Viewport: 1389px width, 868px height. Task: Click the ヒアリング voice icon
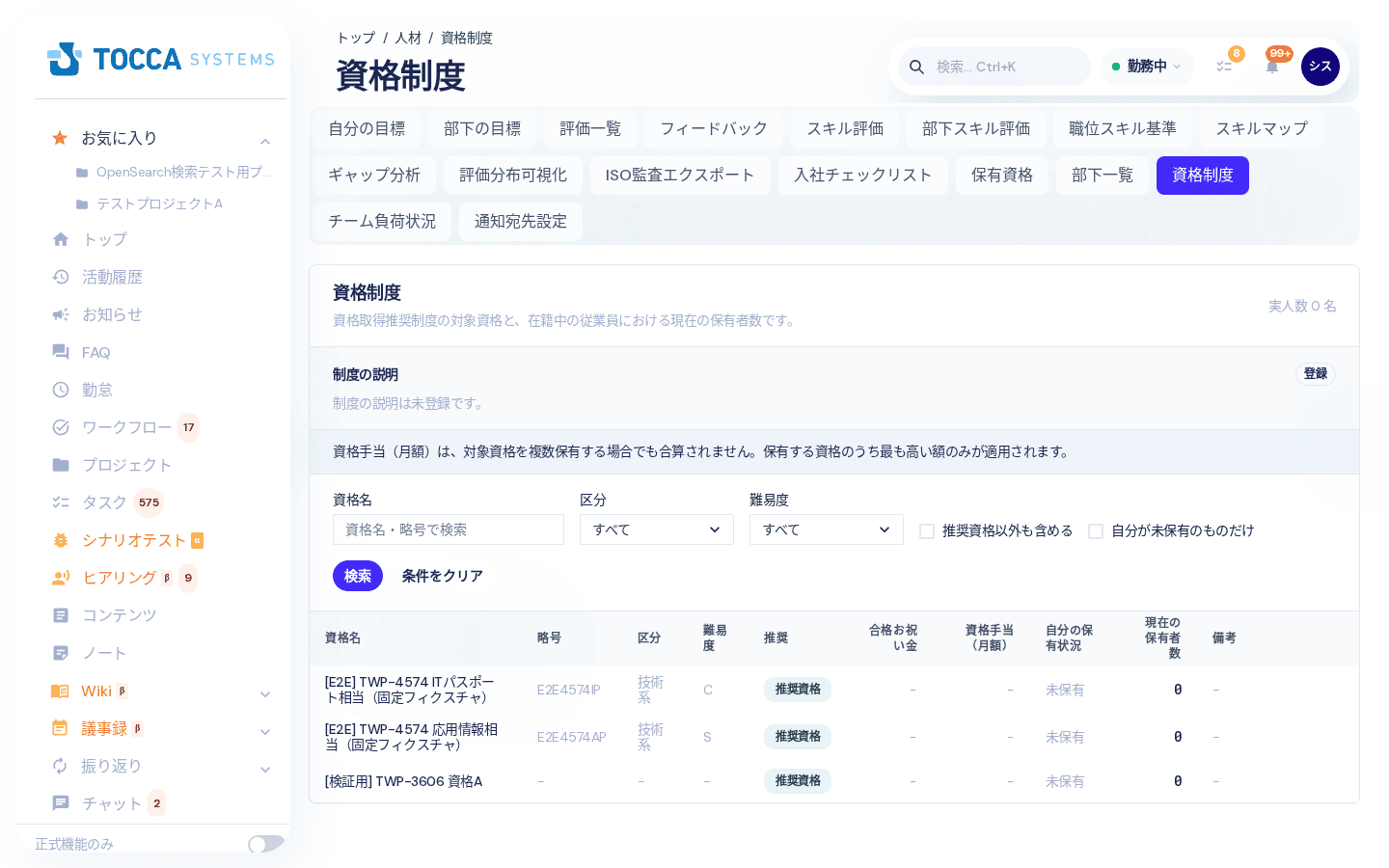tap(61, 578)
